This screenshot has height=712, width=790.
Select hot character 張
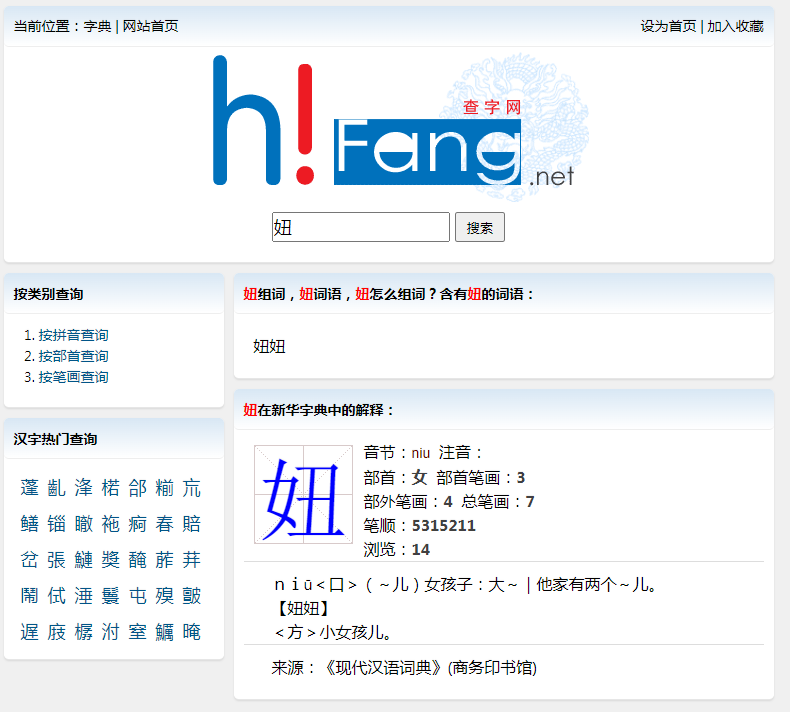tap(56, 560)
